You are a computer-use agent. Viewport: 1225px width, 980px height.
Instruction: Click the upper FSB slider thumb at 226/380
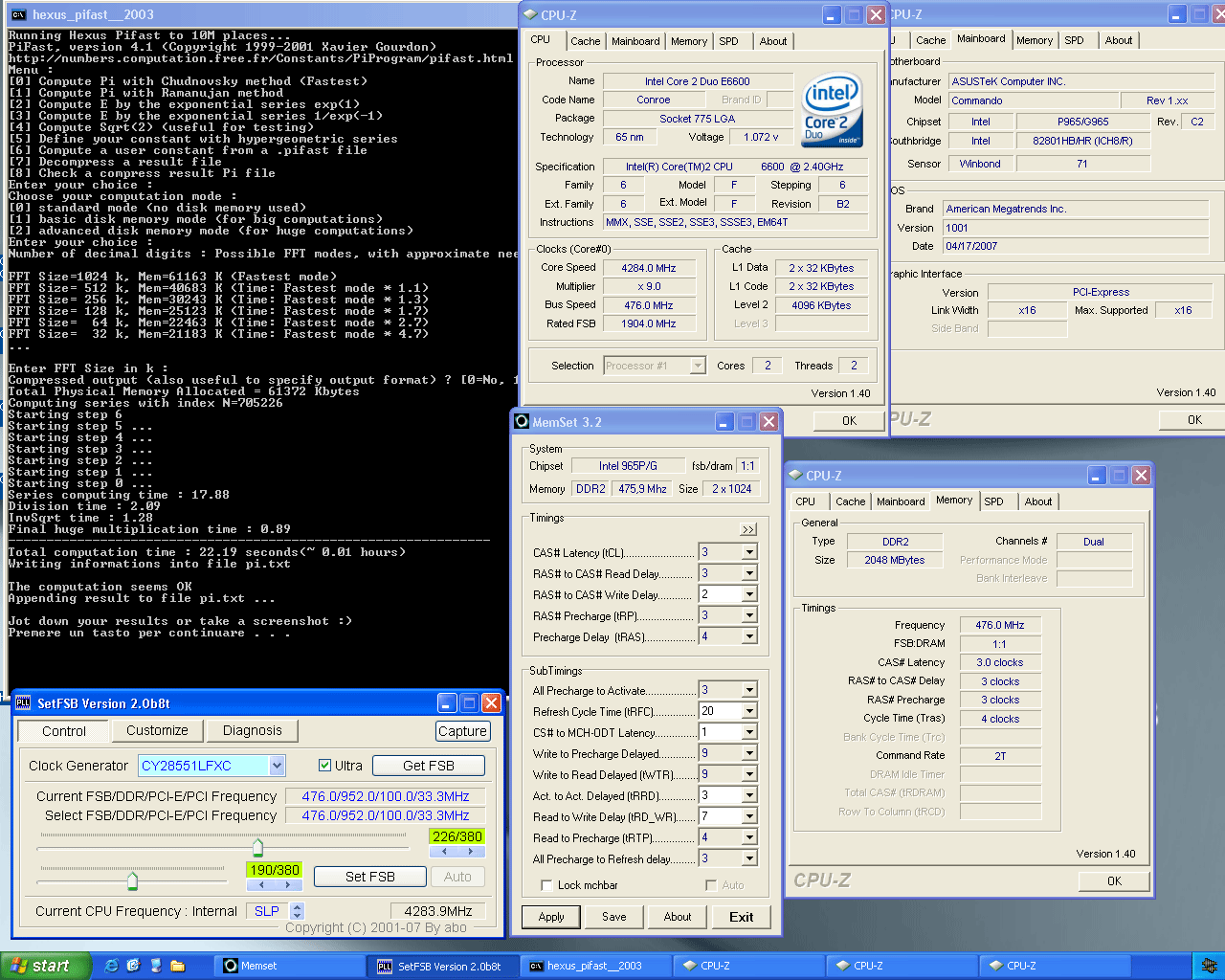point(257,848)
